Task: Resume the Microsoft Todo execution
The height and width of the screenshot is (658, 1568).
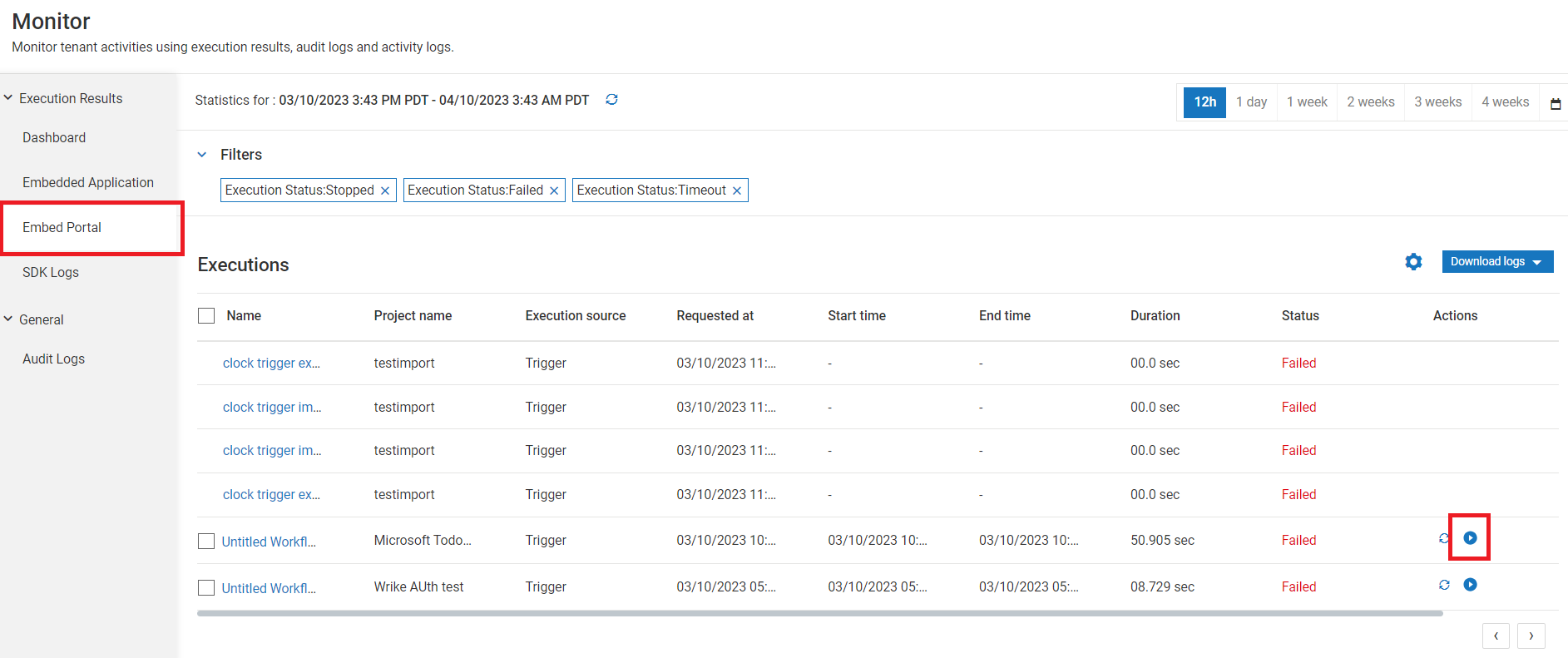Action: click(x=1471, y=538)
